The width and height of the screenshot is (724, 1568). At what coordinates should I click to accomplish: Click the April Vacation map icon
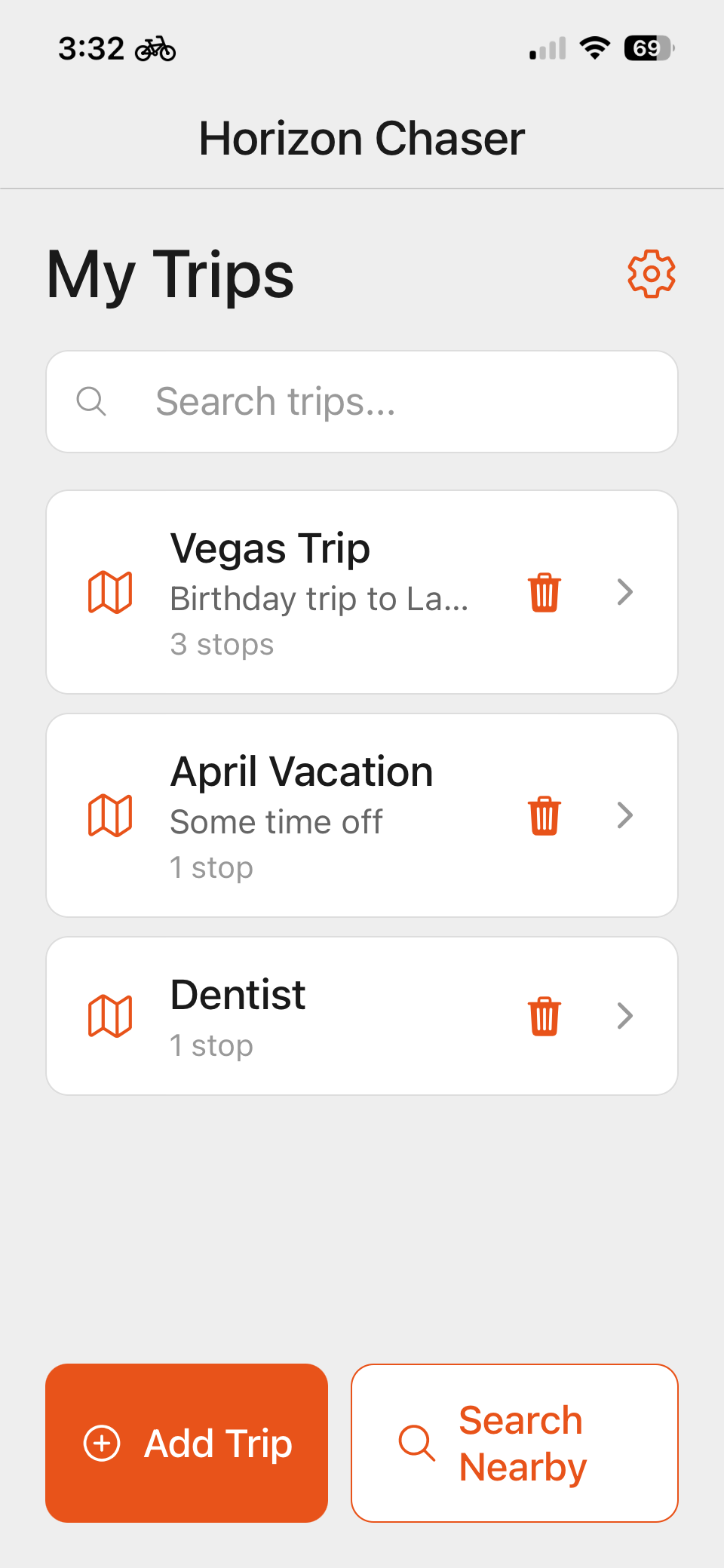point(110,816)
